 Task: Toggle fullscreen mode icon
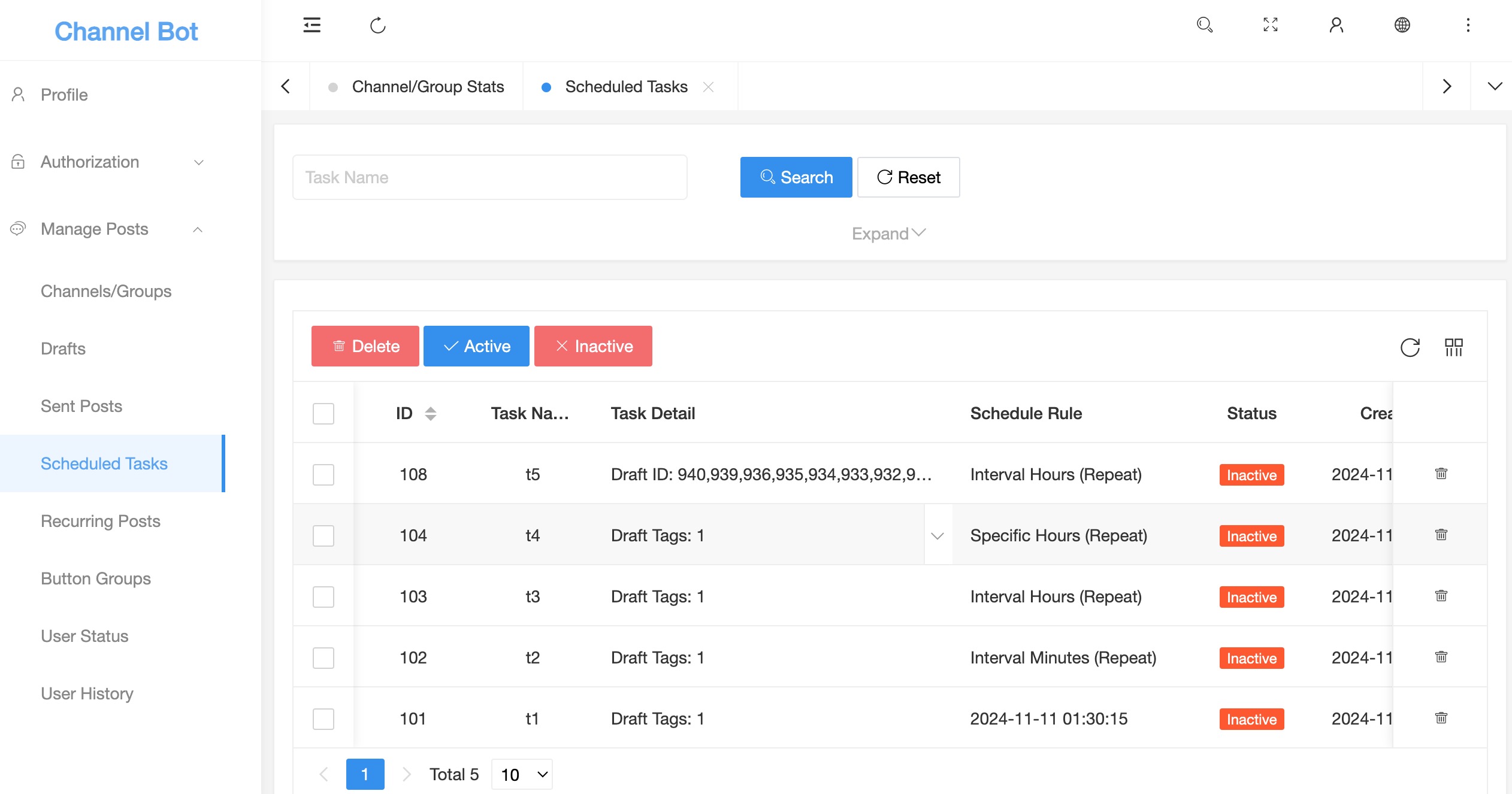click(1271, 25)
